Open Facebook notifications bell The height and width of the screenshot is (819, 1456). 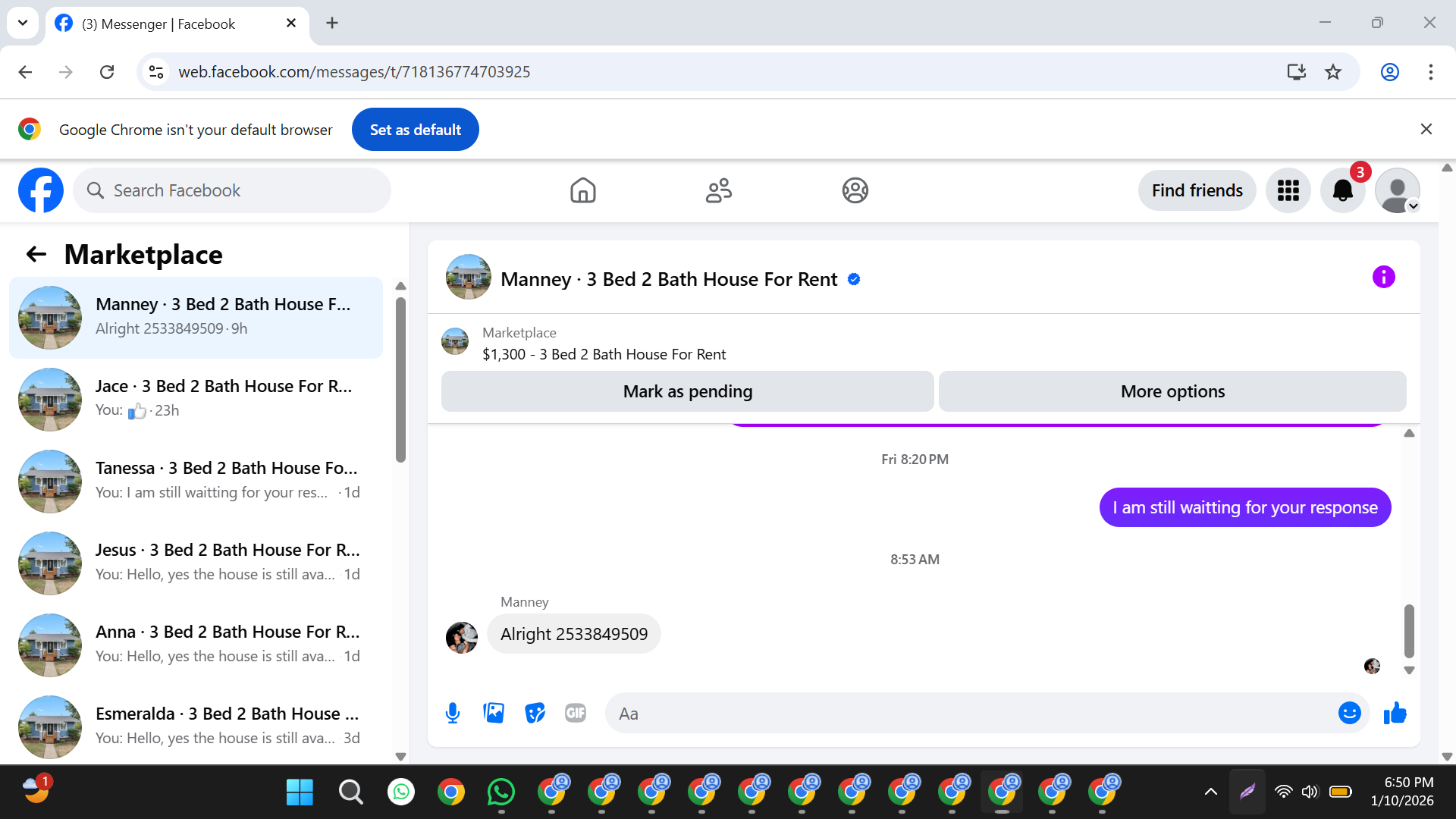[1342, 190]
